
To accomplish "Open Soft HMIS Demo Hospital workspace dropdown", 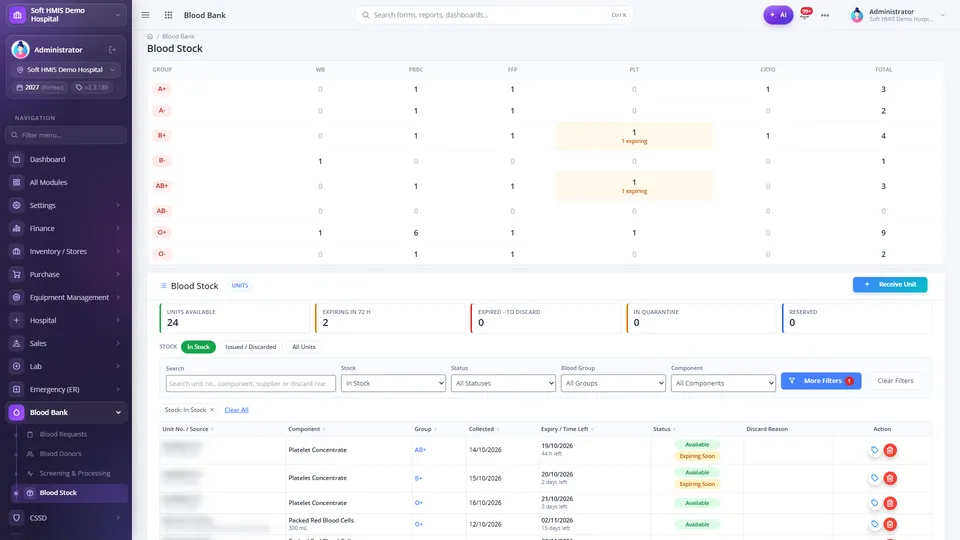I will (x=66, y=15).
